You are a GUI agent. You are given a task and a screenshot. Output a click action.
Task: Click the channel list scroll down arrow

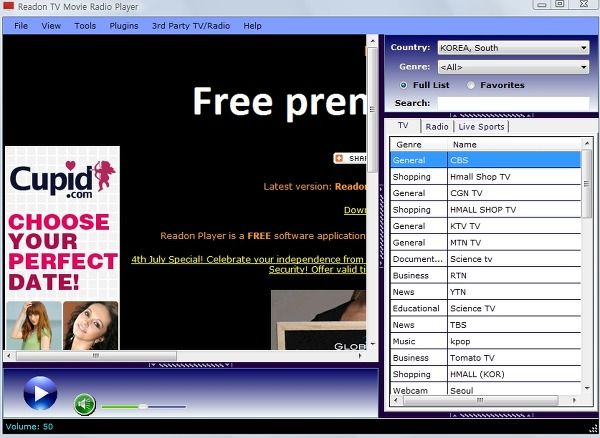click(587, 388)
